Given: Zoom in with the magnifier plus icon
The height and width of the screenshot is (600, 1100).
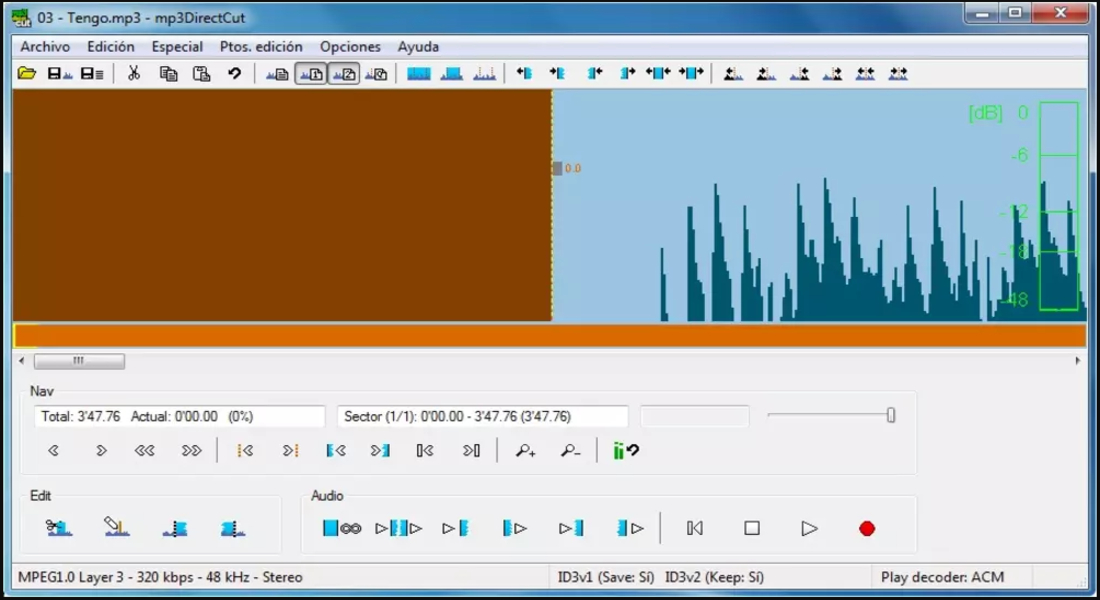Looking at the screenshot, I should [x=525, y=451].
